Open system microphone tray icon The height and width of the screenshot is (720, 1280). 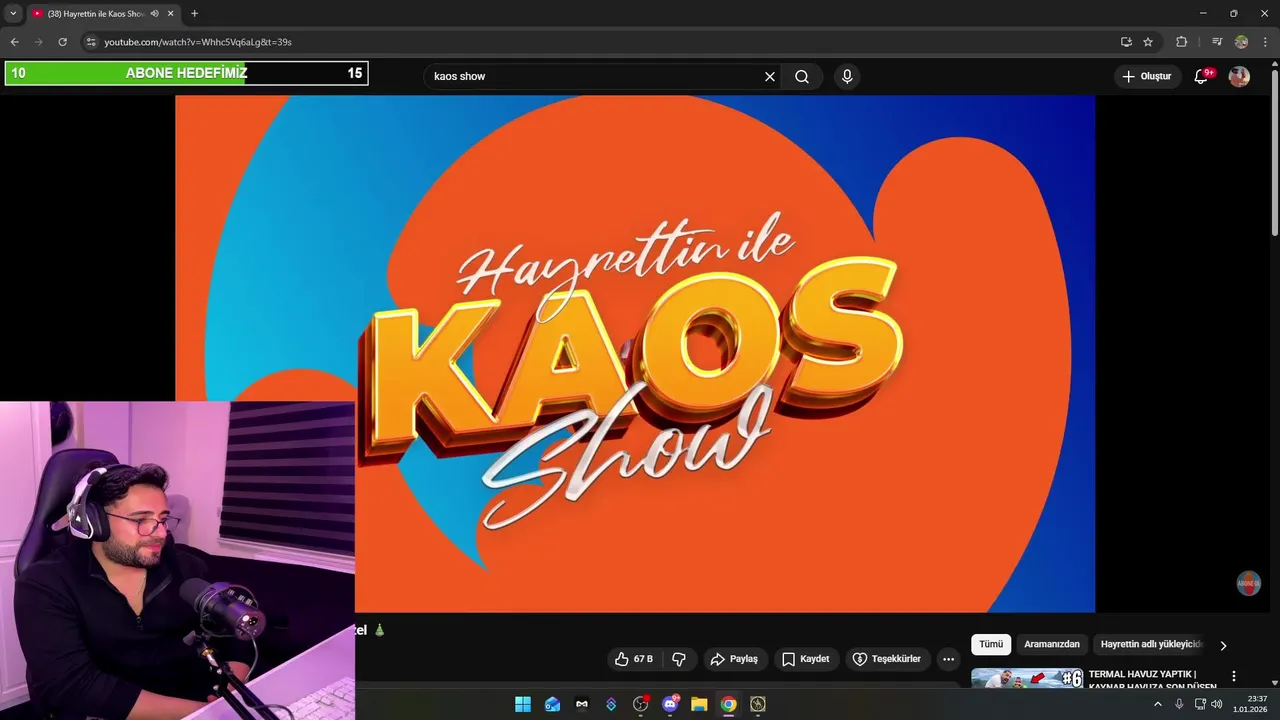pos(1179,704)
